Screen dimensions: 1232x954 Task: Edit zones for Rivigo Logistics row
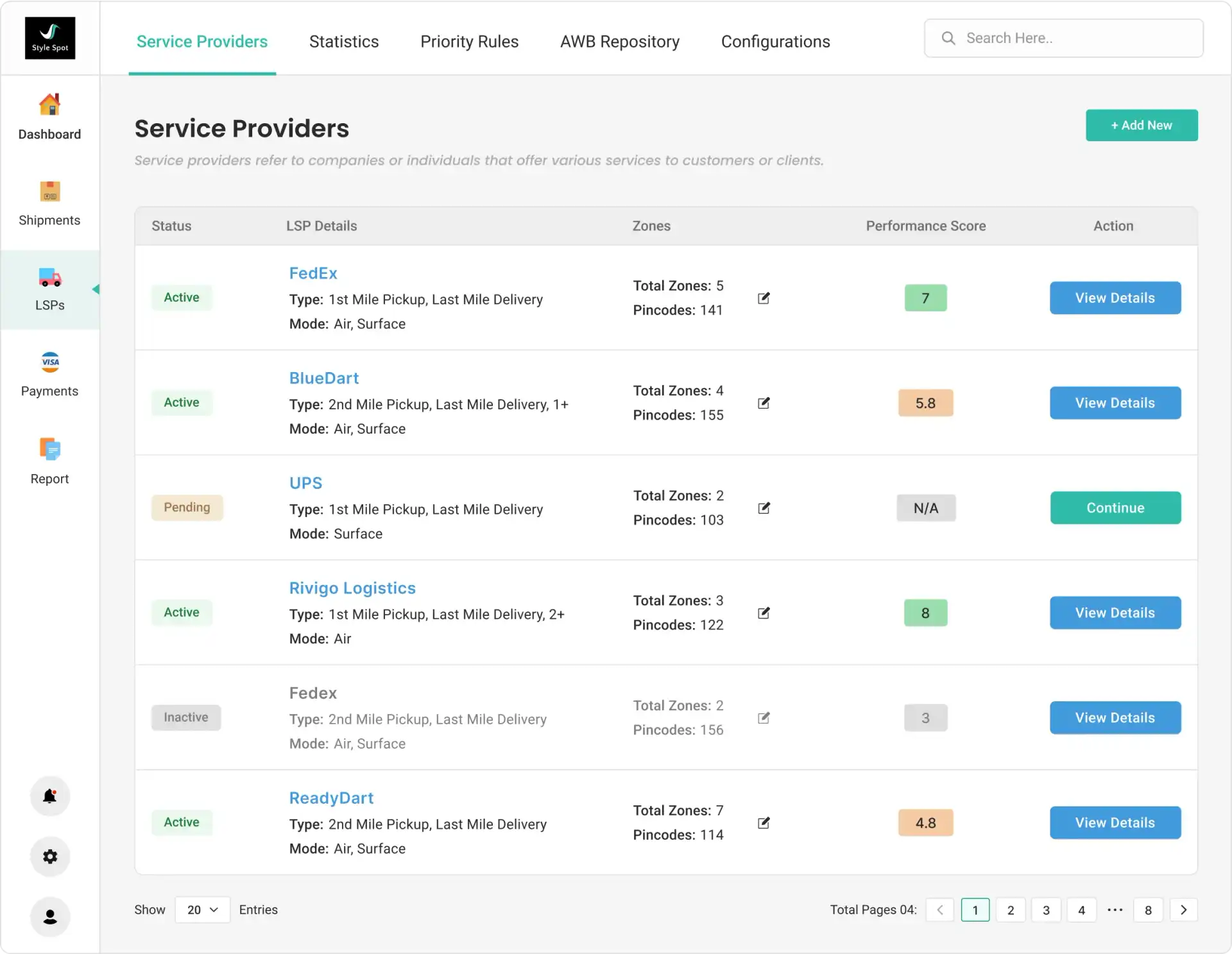[764, 613]
